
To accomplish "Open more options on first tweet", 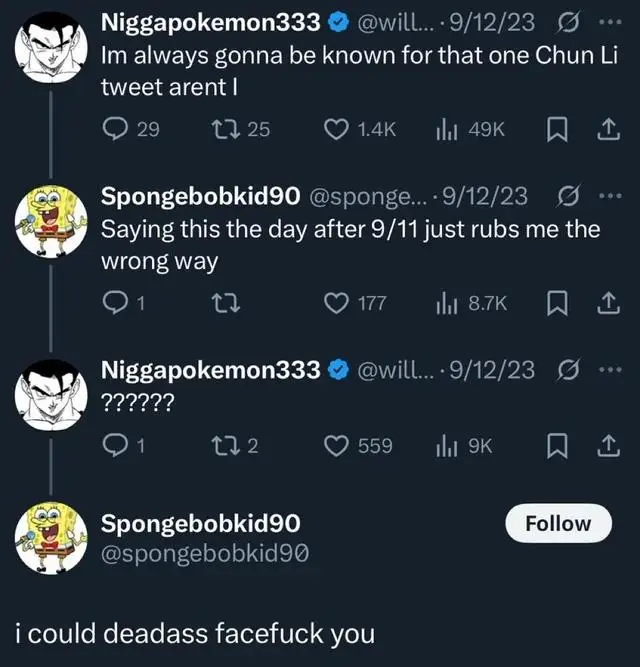I will coord(608,22).
